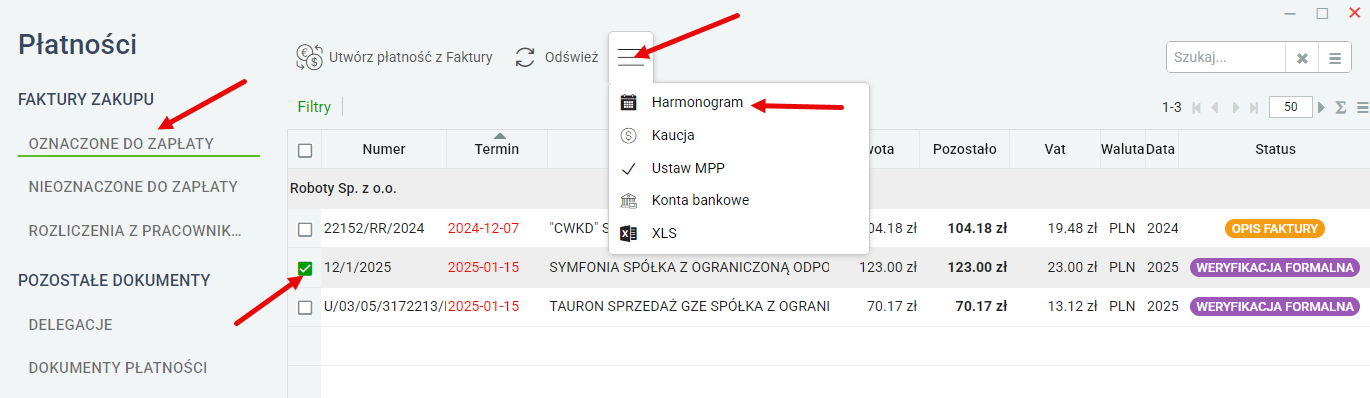Click the checkmark icon beside Ustaw MPP
The image size is (1370, 398).
tap(628, 168)
